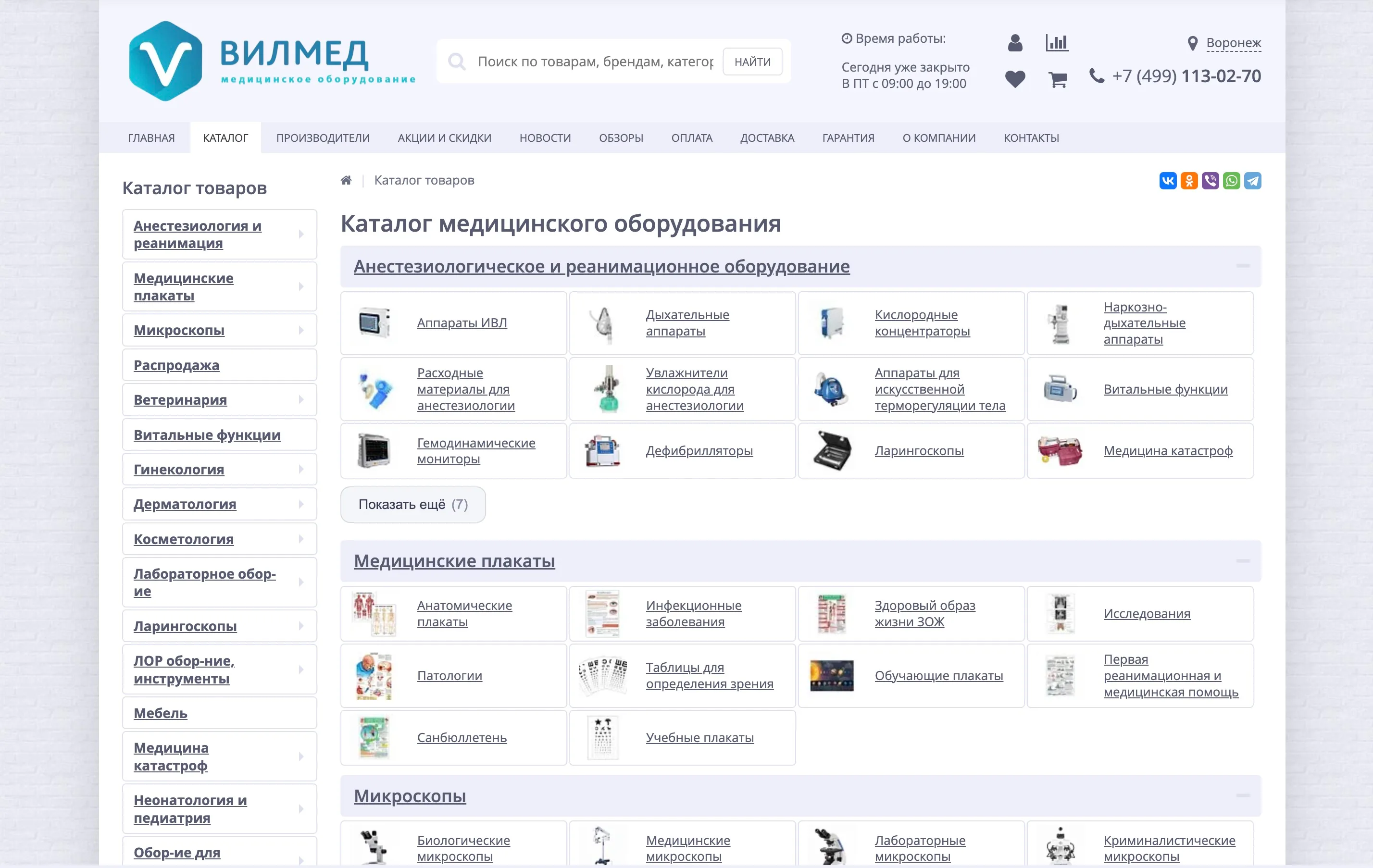The width and height of the screenshot is (1373, 868).
Task: Expand sidebar Медицинские плакаты arrow
Action: (301, 286)
